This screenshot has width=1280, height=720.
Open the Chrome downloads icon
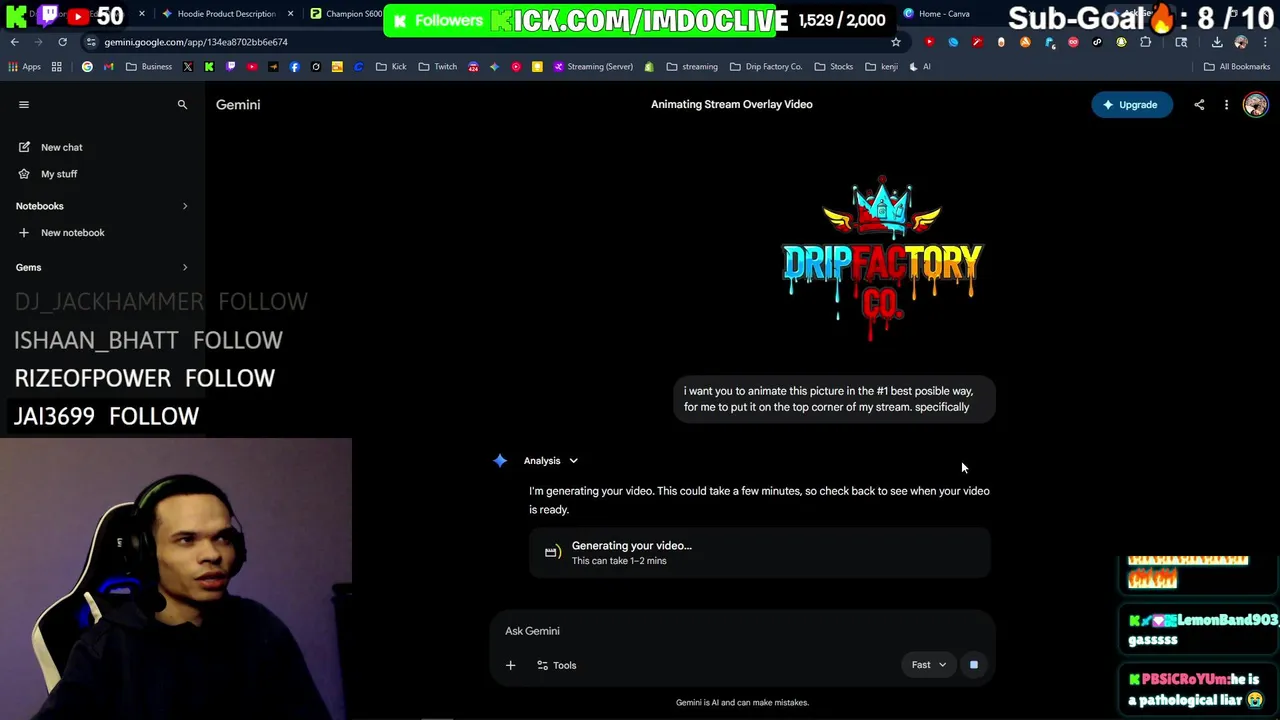1217,42
